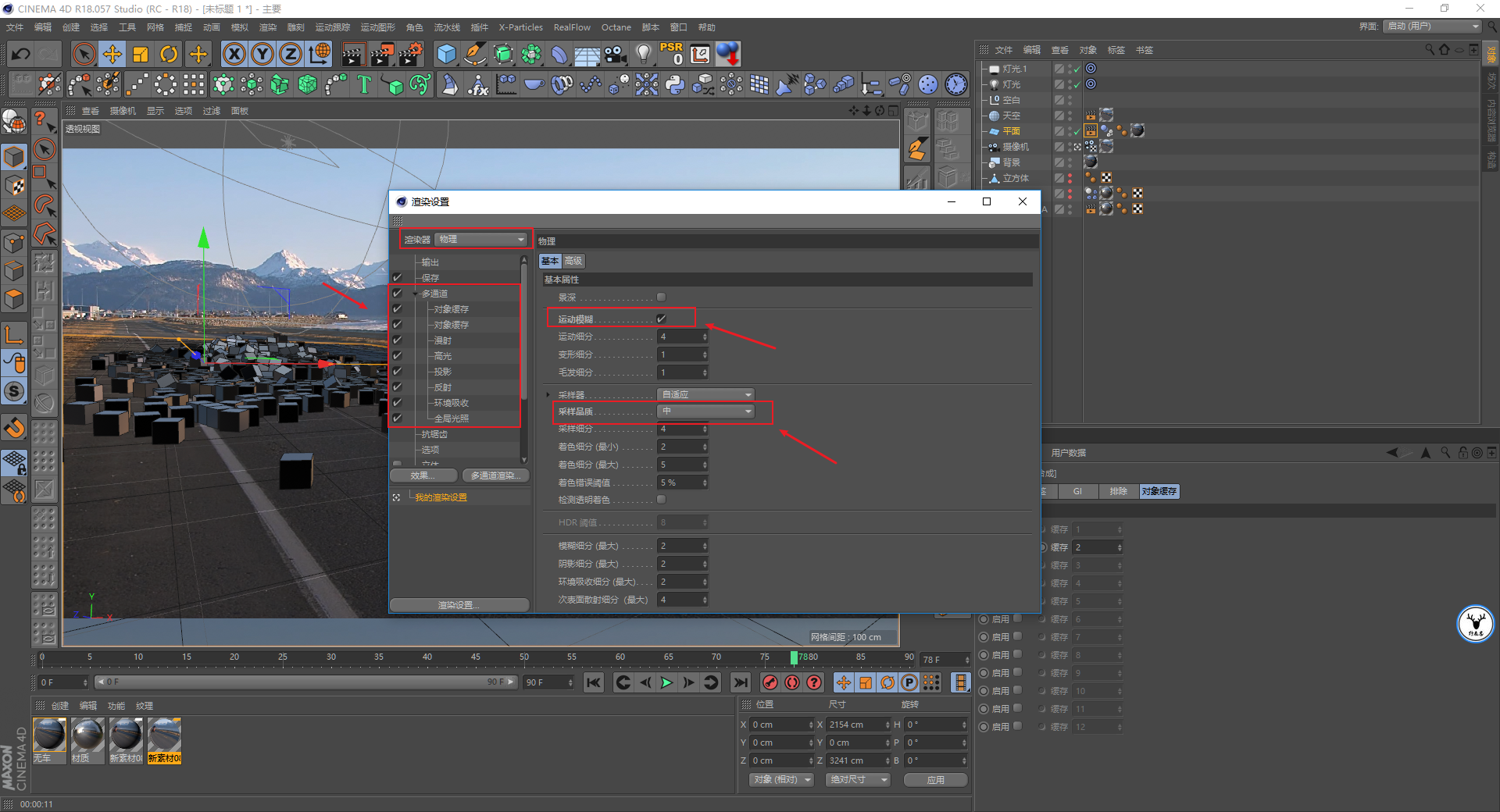Click the red Record Active Objects button

[770, 683]
